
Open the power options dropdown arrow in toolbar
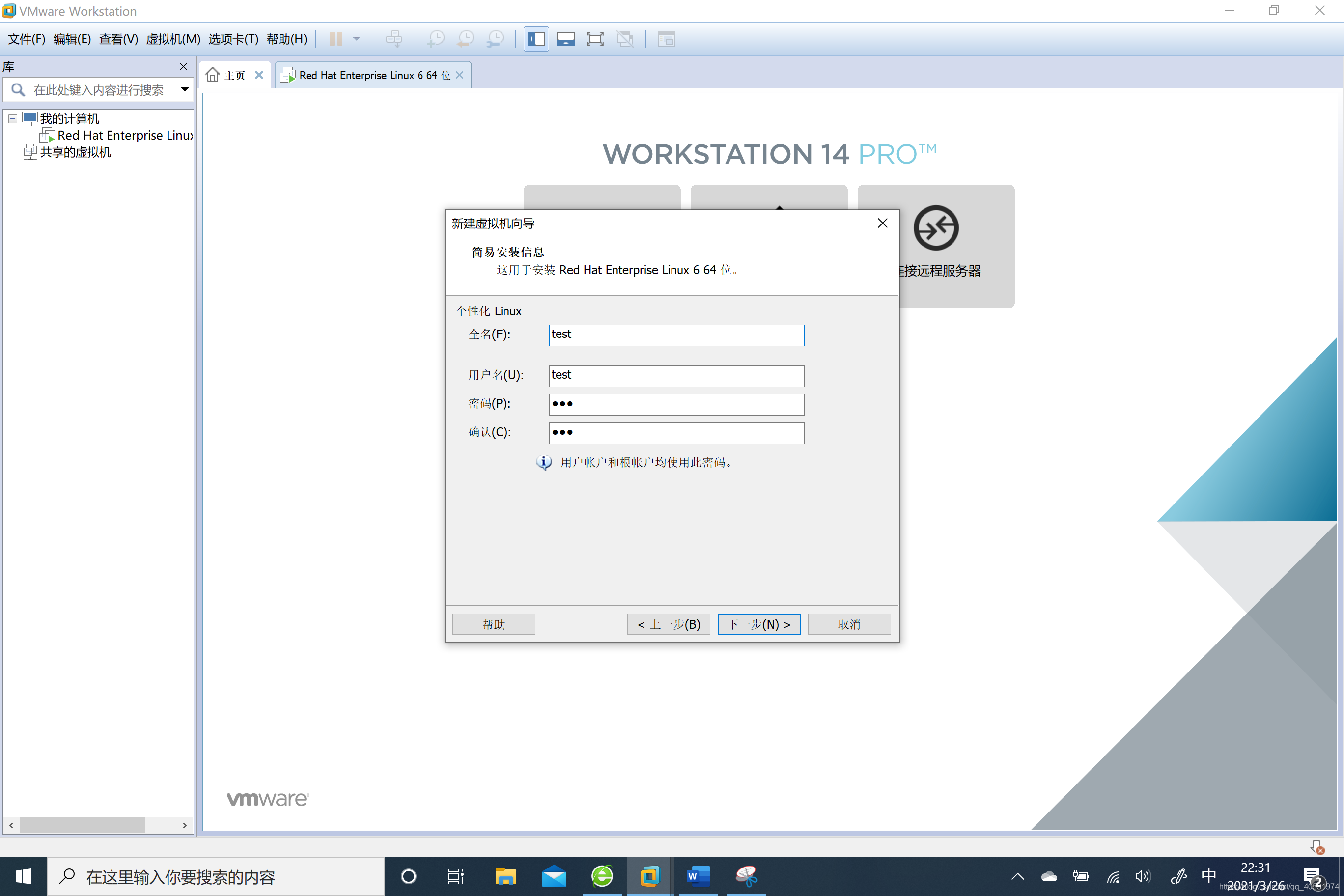click(x=357, y=39)
